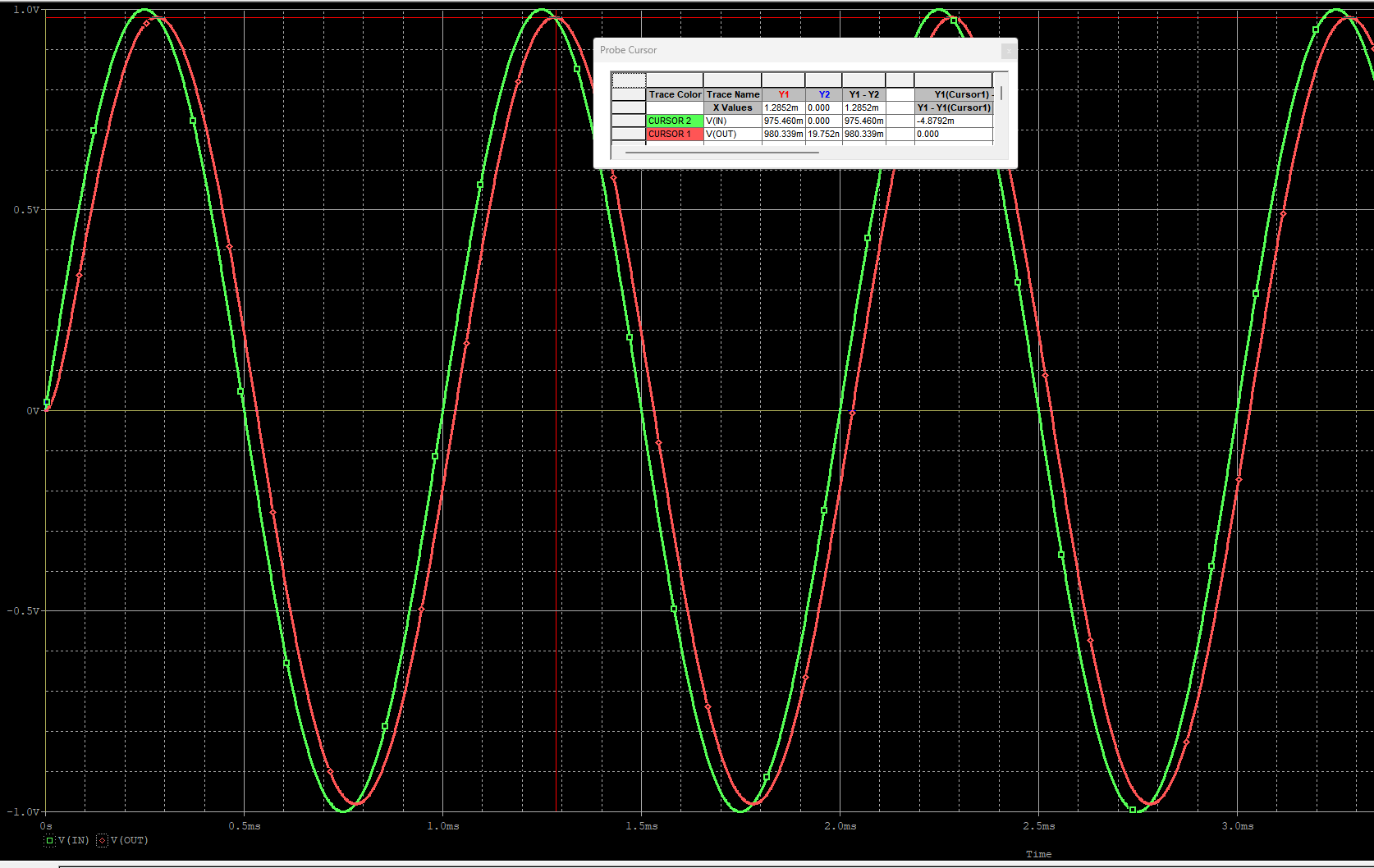The height and width of the screenshot is (868, 1374).
Task: Click V(OUT) Y2 value 19.752n cell
Action: 824,134
